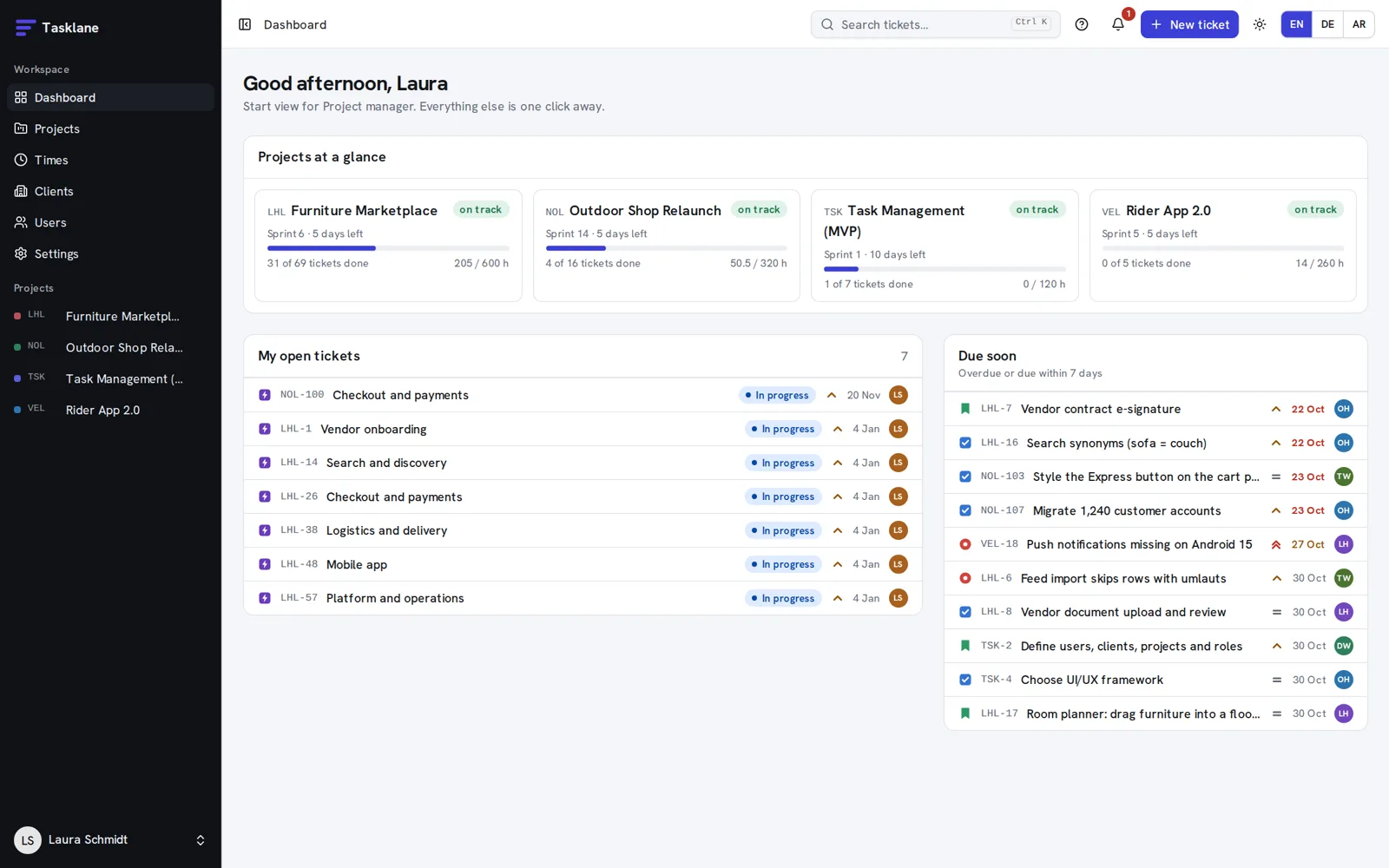Click the Projects folder icon in sidebar

(21, 128)
